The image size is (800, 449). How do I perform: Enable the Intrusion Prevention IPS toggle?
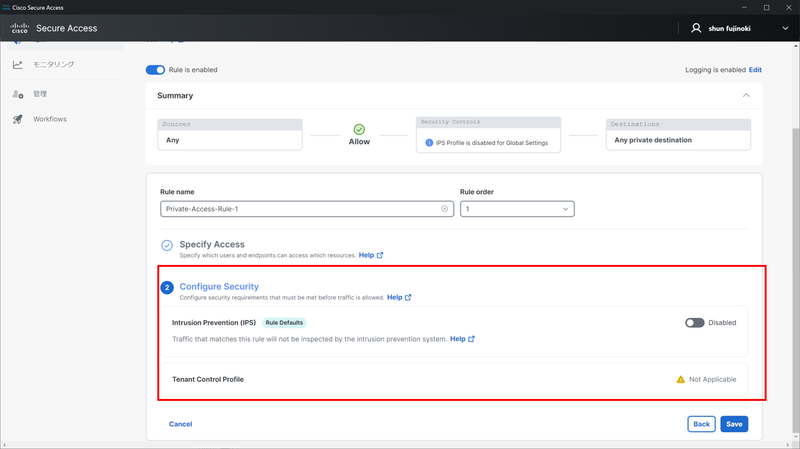[x=694, y=322]
